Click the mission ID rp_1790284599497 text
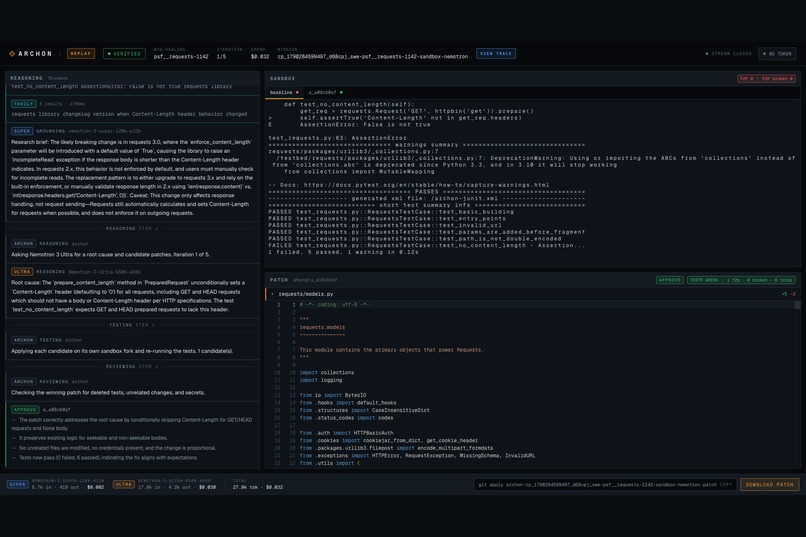The width and height of the screenshot is (806, 537). click(x=373, y=57)
